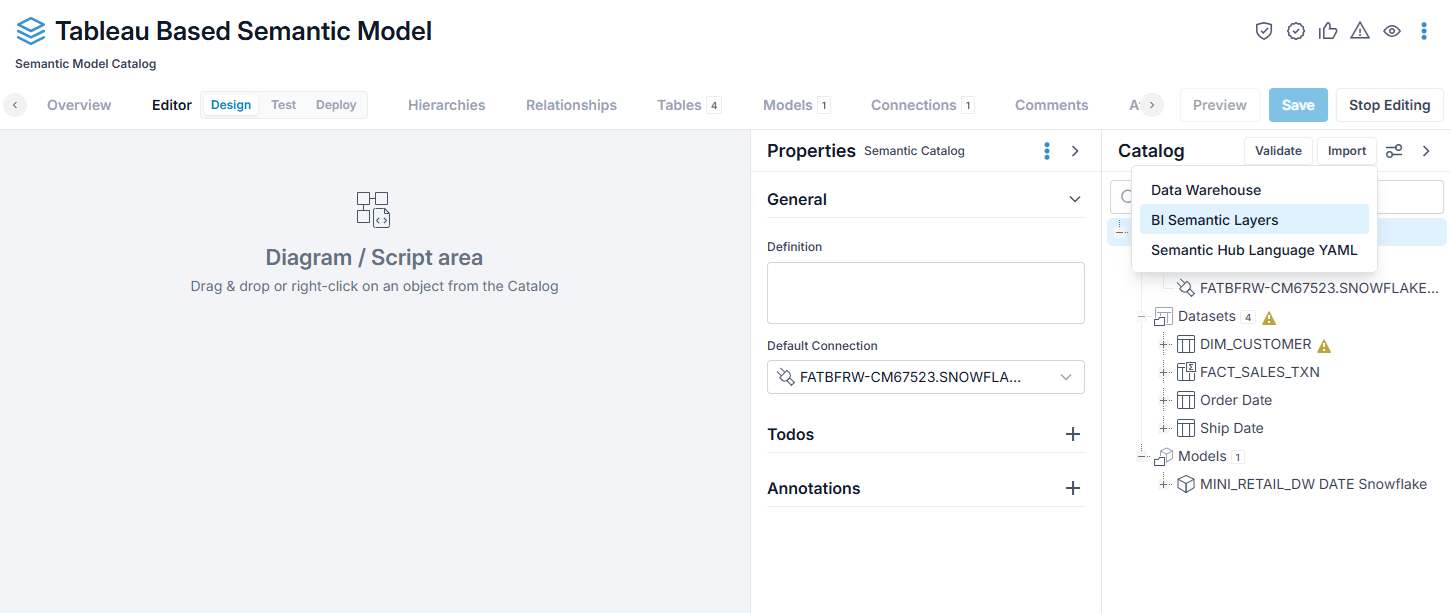Choose Data Warehouse from Import menu

1254,190
